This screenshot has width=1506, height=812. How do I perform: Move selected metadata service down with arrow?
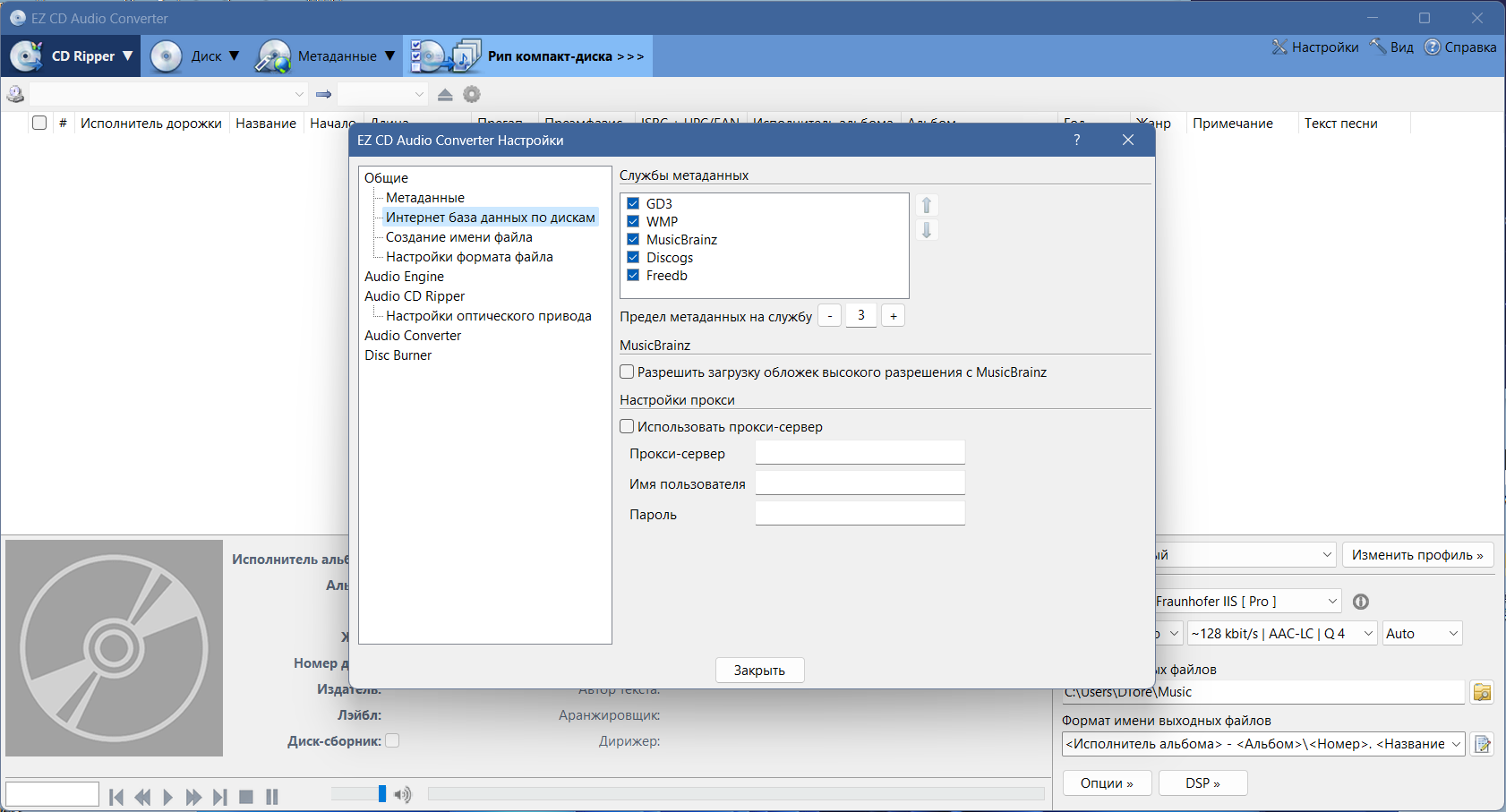tap(927, 230)
